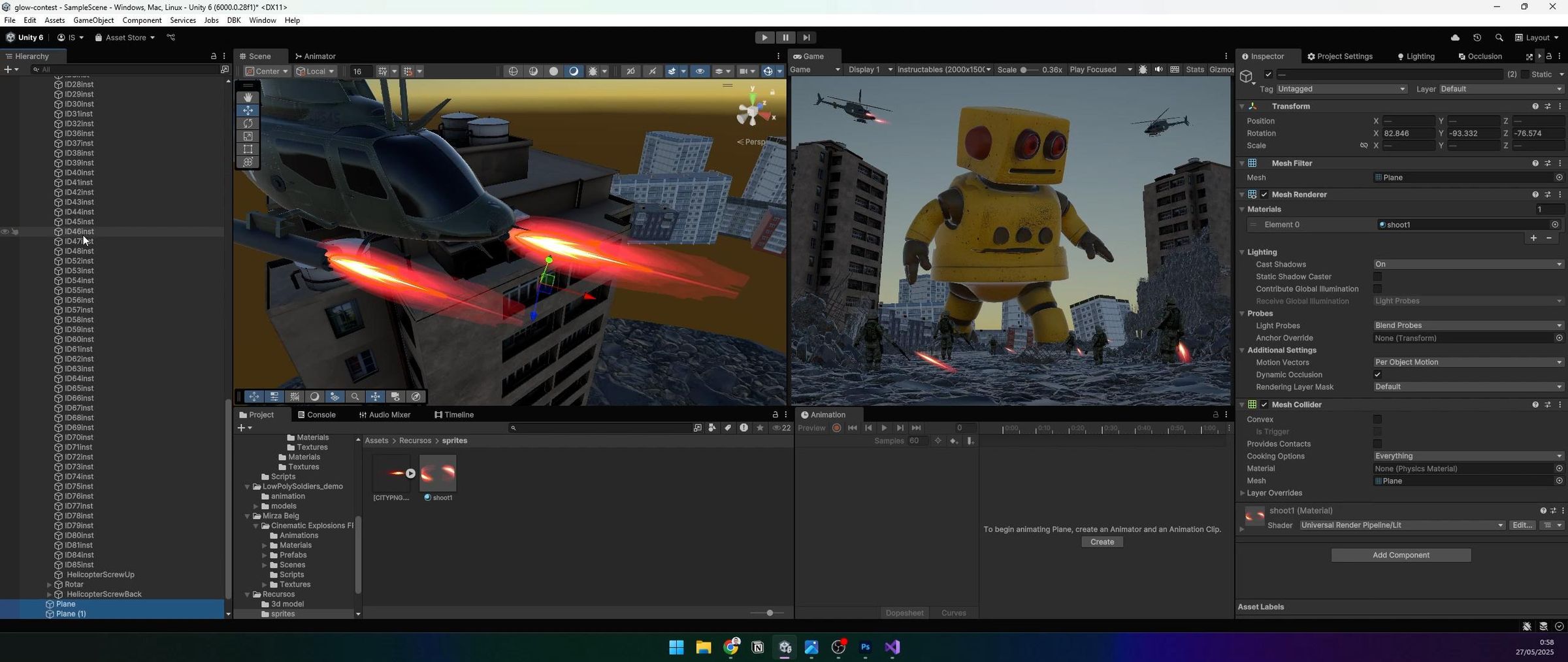1568x662 pixels.
Task: Open the Cooking Options dropdown
Action: pos(1468,455)
